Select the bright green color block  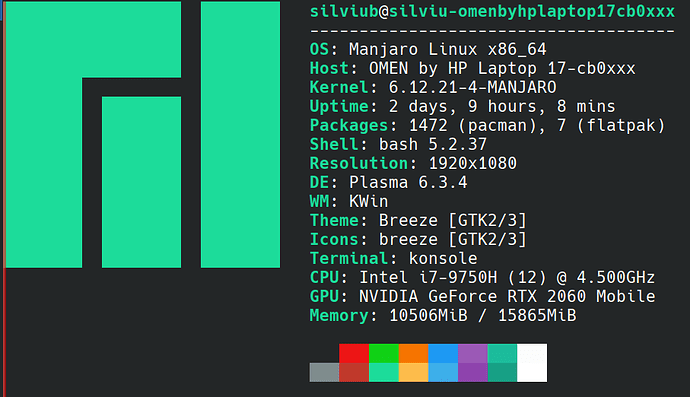[x=384, y=353]
